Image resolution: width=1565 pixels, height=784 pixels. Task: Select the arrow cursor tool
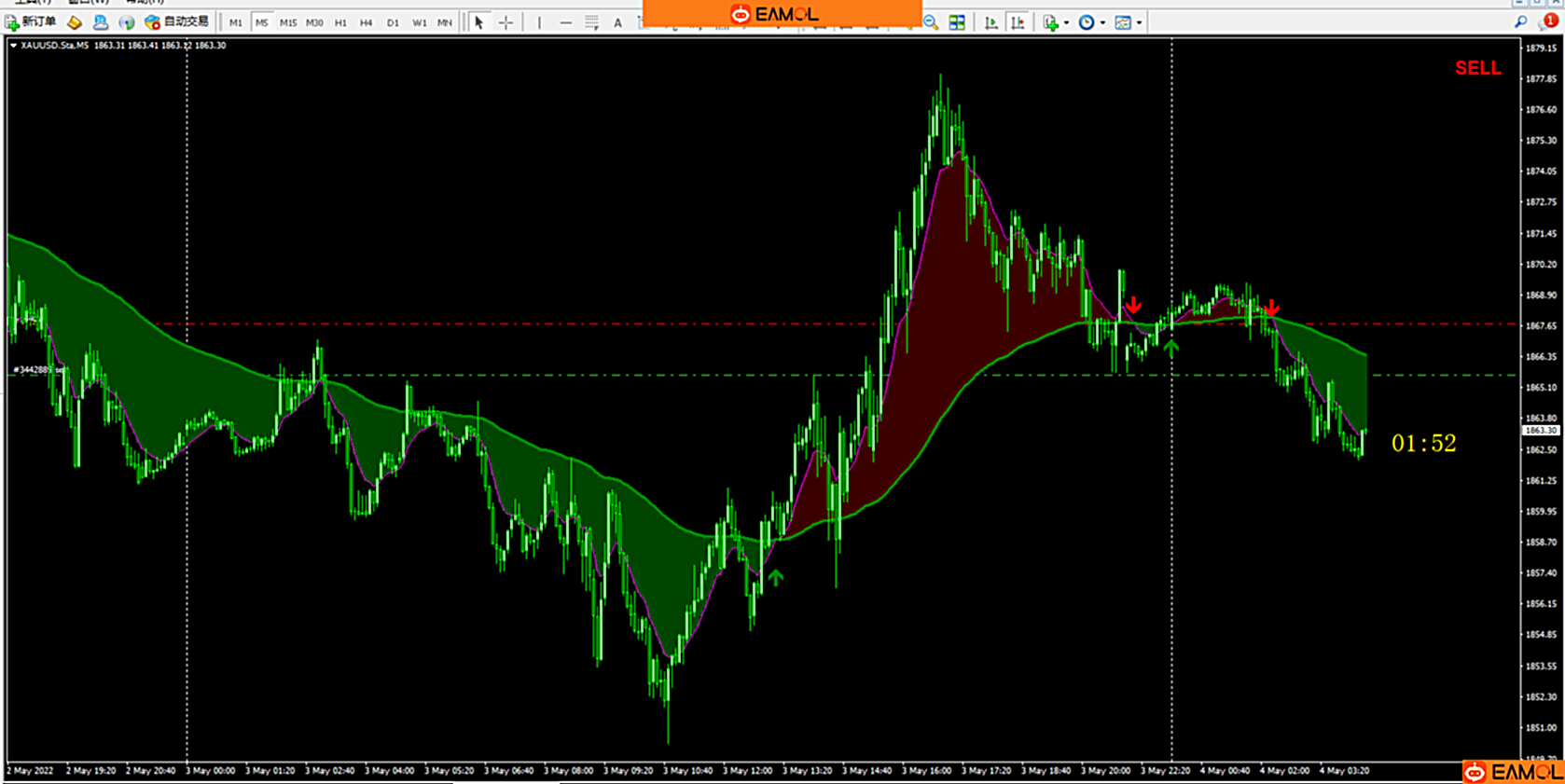coord(478,22)
